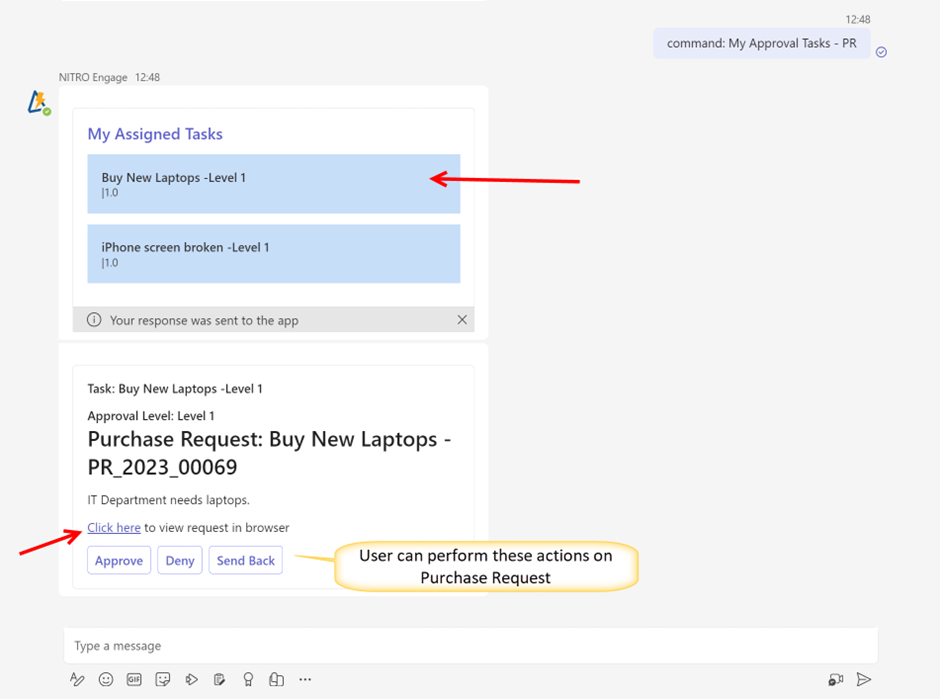Viewport: 940px width, 699px height.
Task: Click the video clip icon beside Send
Action: pos(835,680)
